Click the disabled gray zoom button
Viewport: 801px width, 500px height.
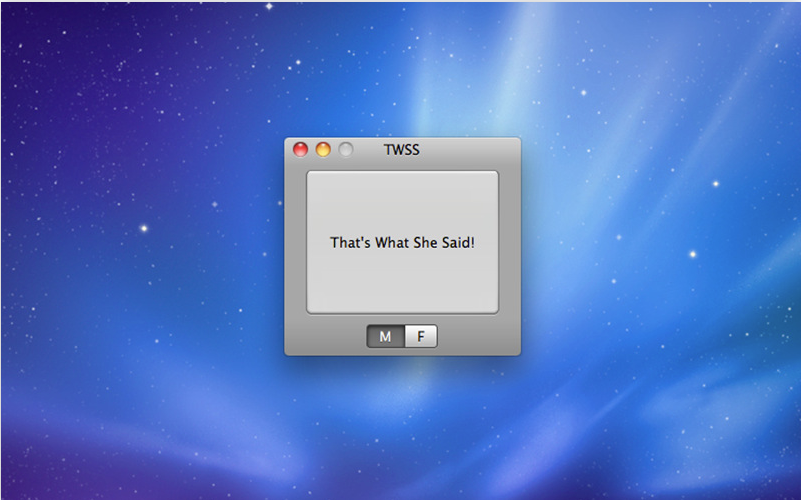coord(346,150)
